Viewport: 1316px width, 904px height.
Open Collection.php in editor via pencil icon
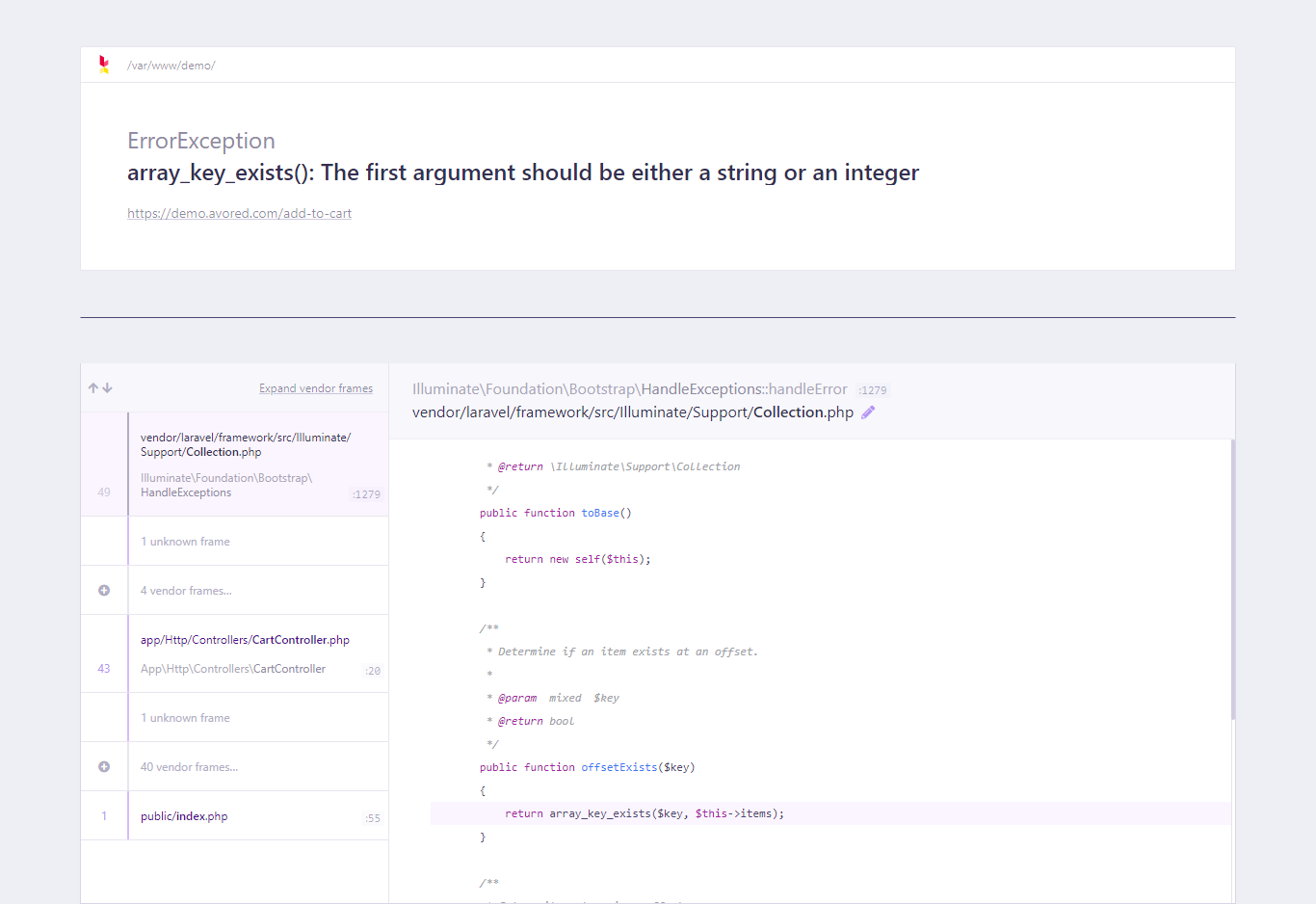(x=867, y=412)
